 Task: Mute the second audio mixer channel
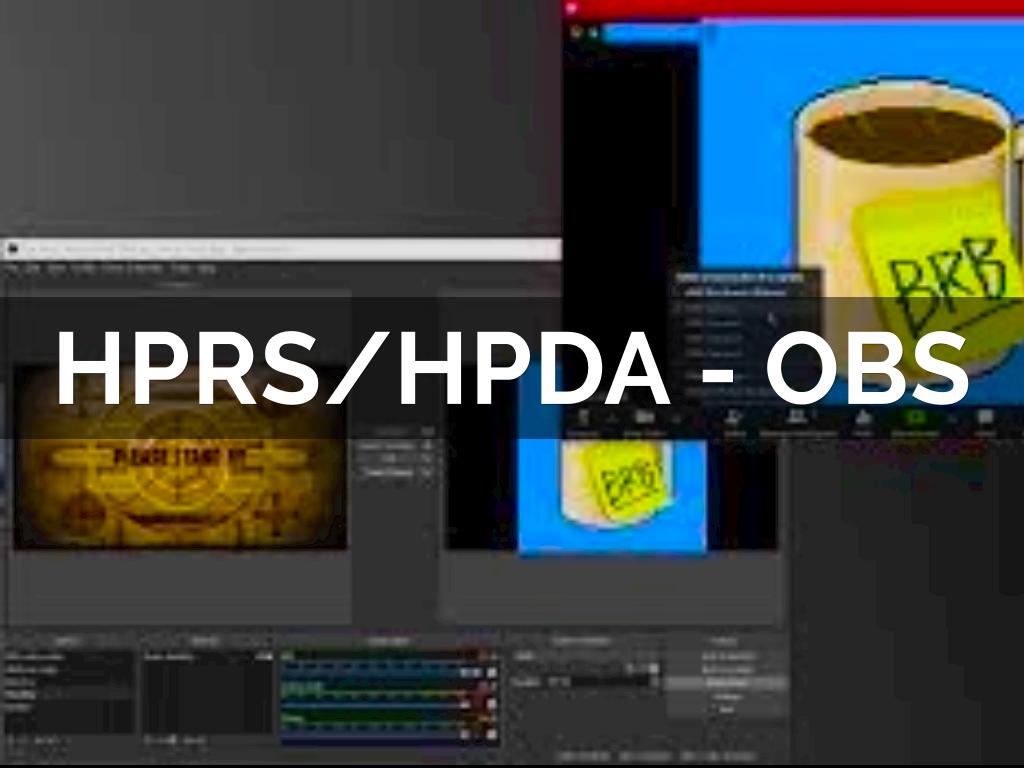tap(490, 689)
